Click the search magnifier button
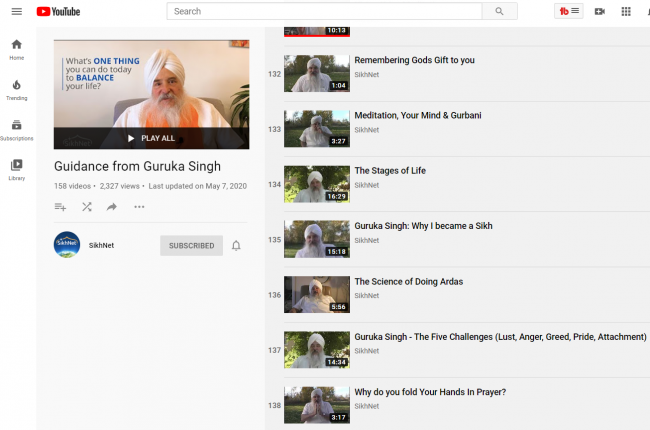Viewport: 650px width, 430px height. (x=498, y=11)
